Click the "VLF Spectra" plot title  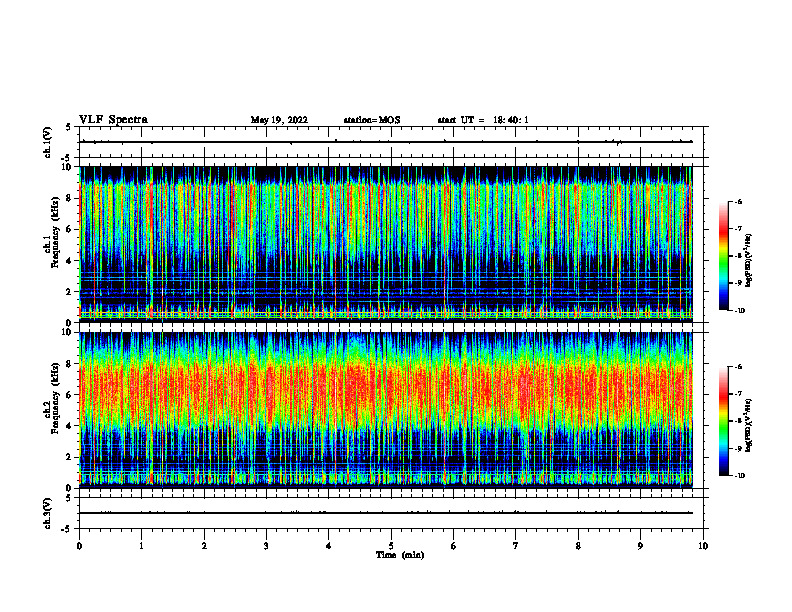click(x=113, y=120)
